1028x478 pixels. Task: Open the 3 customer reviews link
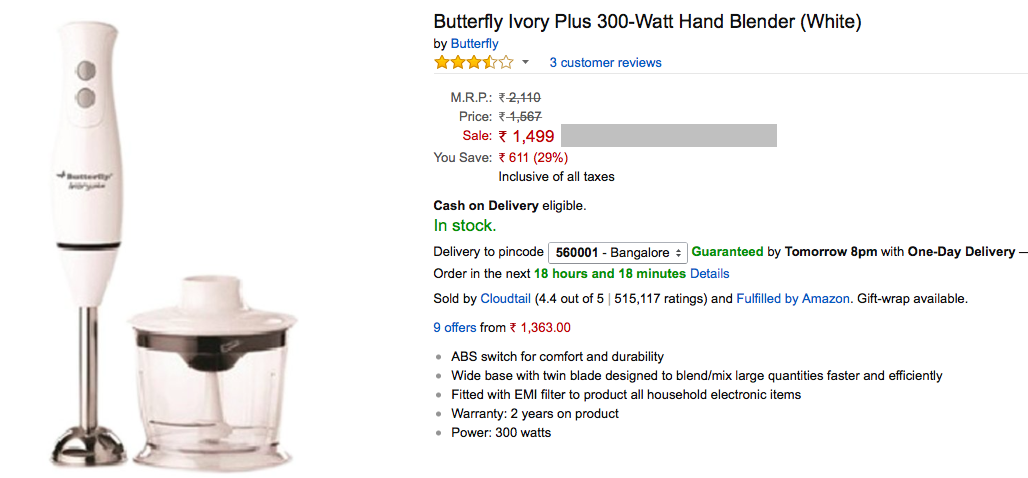click(605, 63)
